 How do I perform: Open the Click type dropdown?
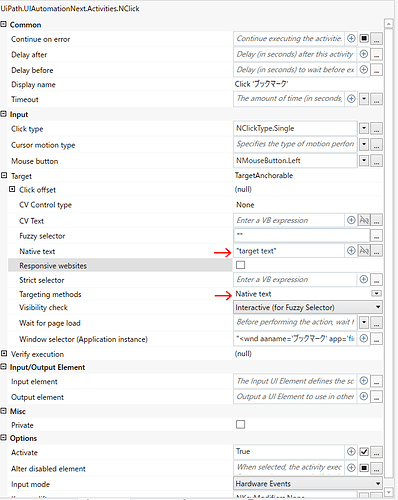[364, 128]
